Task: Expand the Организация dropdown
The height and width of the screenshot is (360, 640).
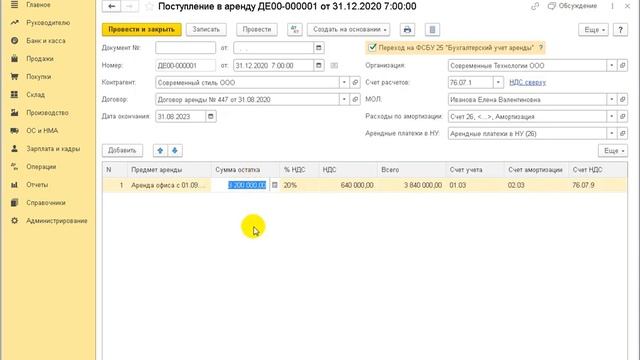Action: (611, 65)
